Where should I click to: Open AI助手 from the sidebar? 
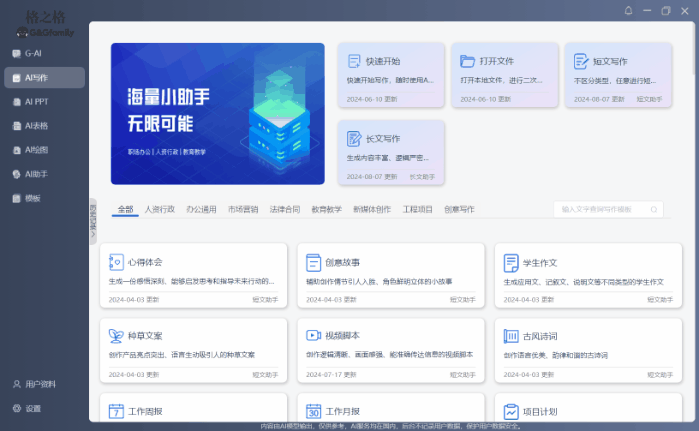(36, 174)
